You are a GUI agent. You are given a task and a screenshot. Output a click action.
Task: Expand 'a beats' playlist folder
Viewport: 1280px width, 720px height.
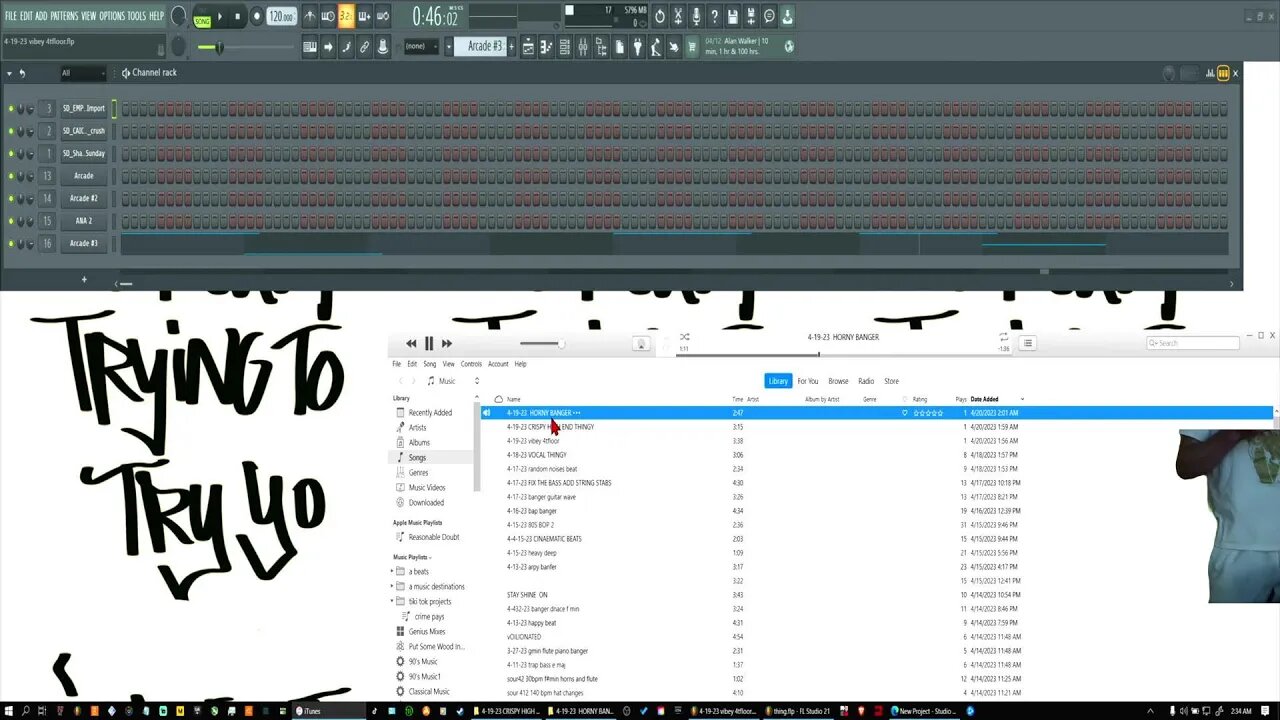click(x=392, y=571)
